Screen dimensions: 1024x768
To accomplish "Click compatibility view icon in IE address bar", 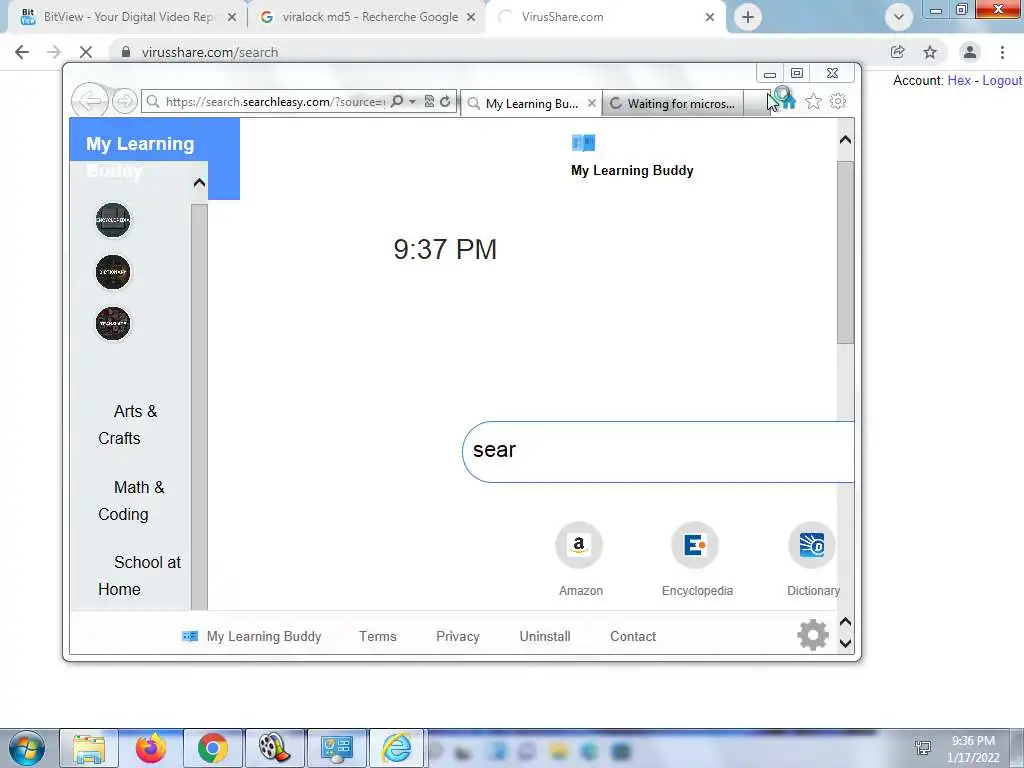I will tap(429, 101).
